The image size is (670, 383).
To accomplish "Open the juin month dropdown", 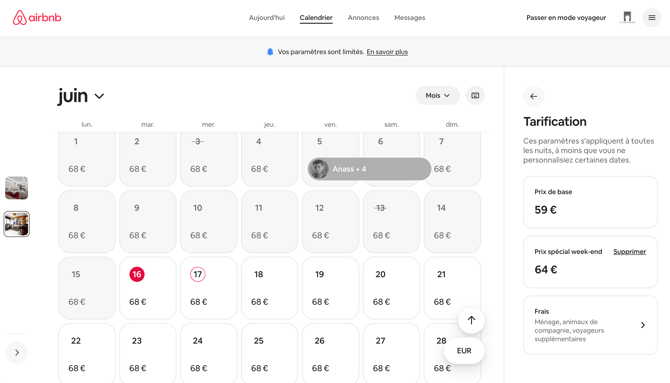I will [x=81, y=96].
